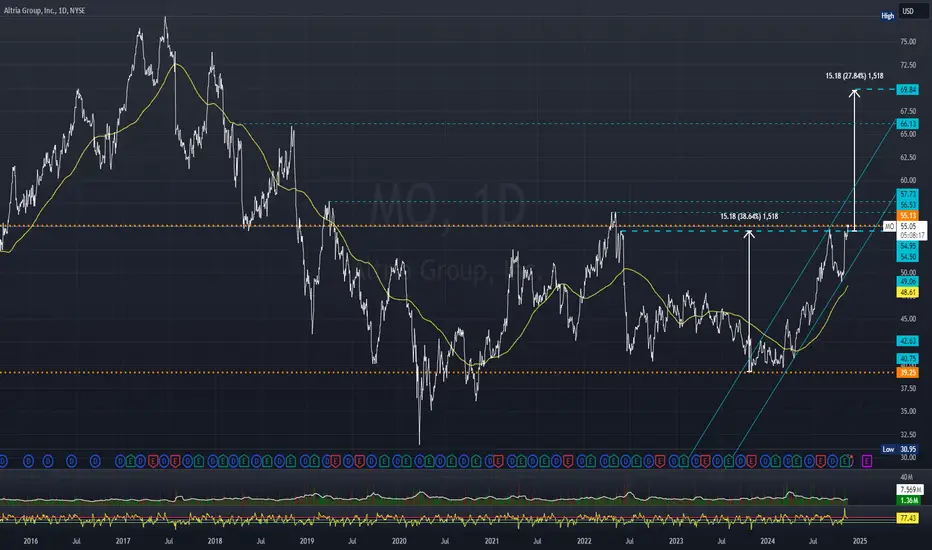This screenshot has width=932, height=550.
Task: Click the green 1.36M volume label
Action: click(x=908, y=501)
